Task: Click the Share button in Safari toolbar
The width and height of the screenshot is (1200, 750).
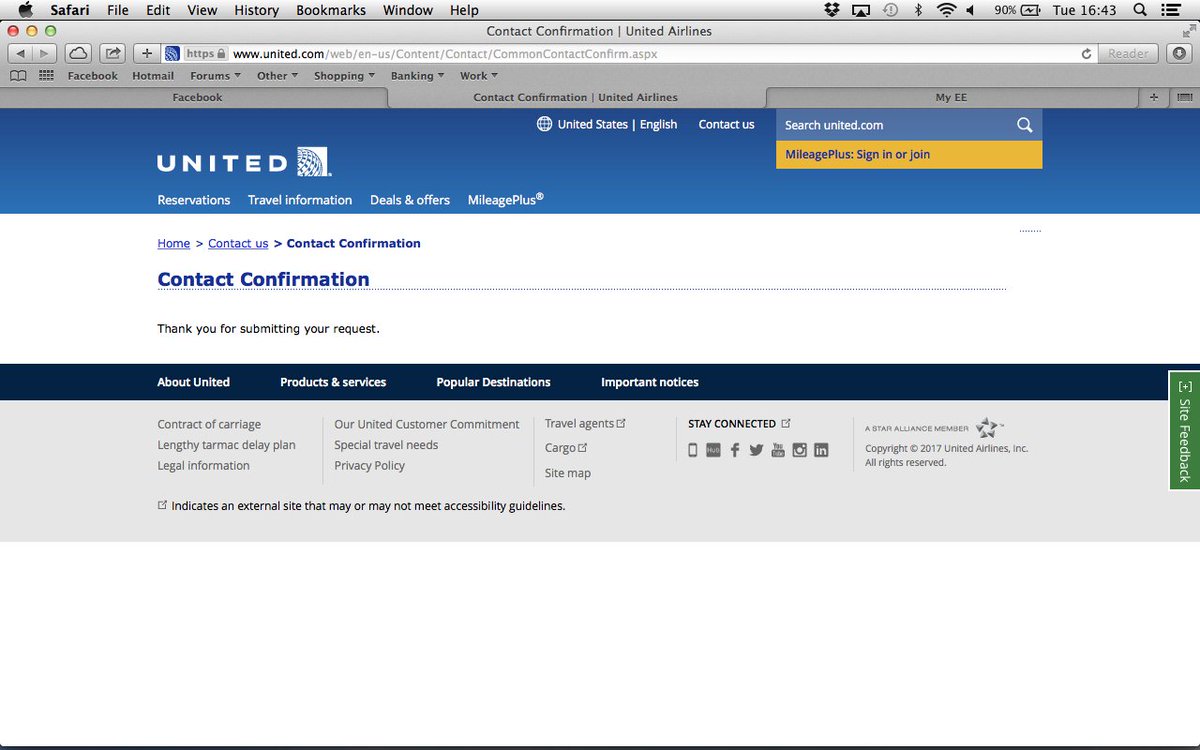Action: tap(113, 53)
